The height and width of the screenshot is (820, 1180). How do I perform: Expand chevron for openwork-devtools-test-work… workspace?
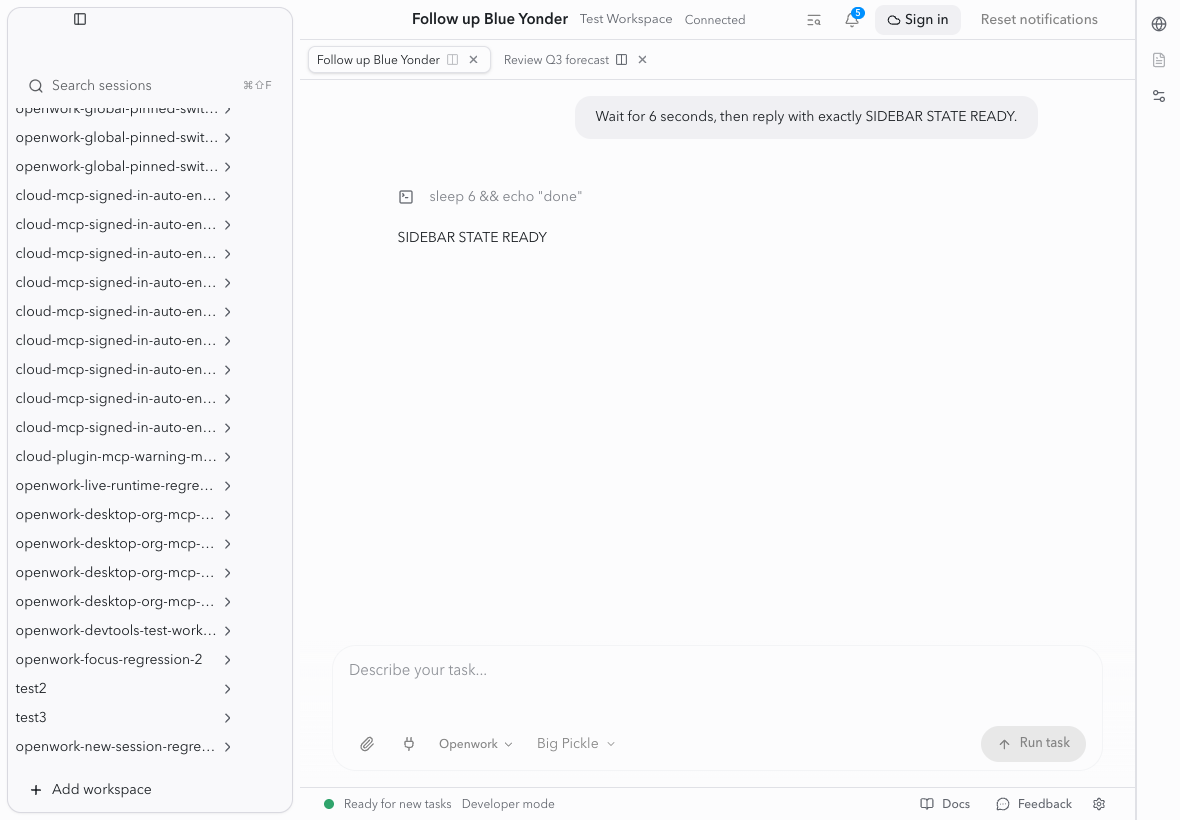click(227, 631)
